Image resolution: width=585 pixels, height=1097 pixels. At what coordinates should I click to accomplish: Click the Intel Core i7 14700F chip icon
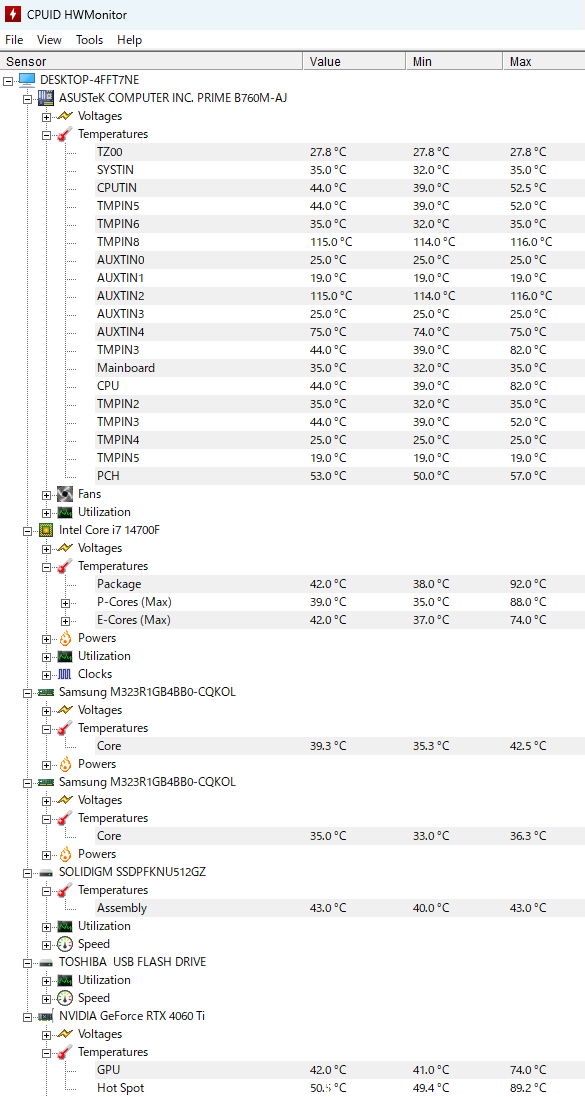click(x=46, y=530)
